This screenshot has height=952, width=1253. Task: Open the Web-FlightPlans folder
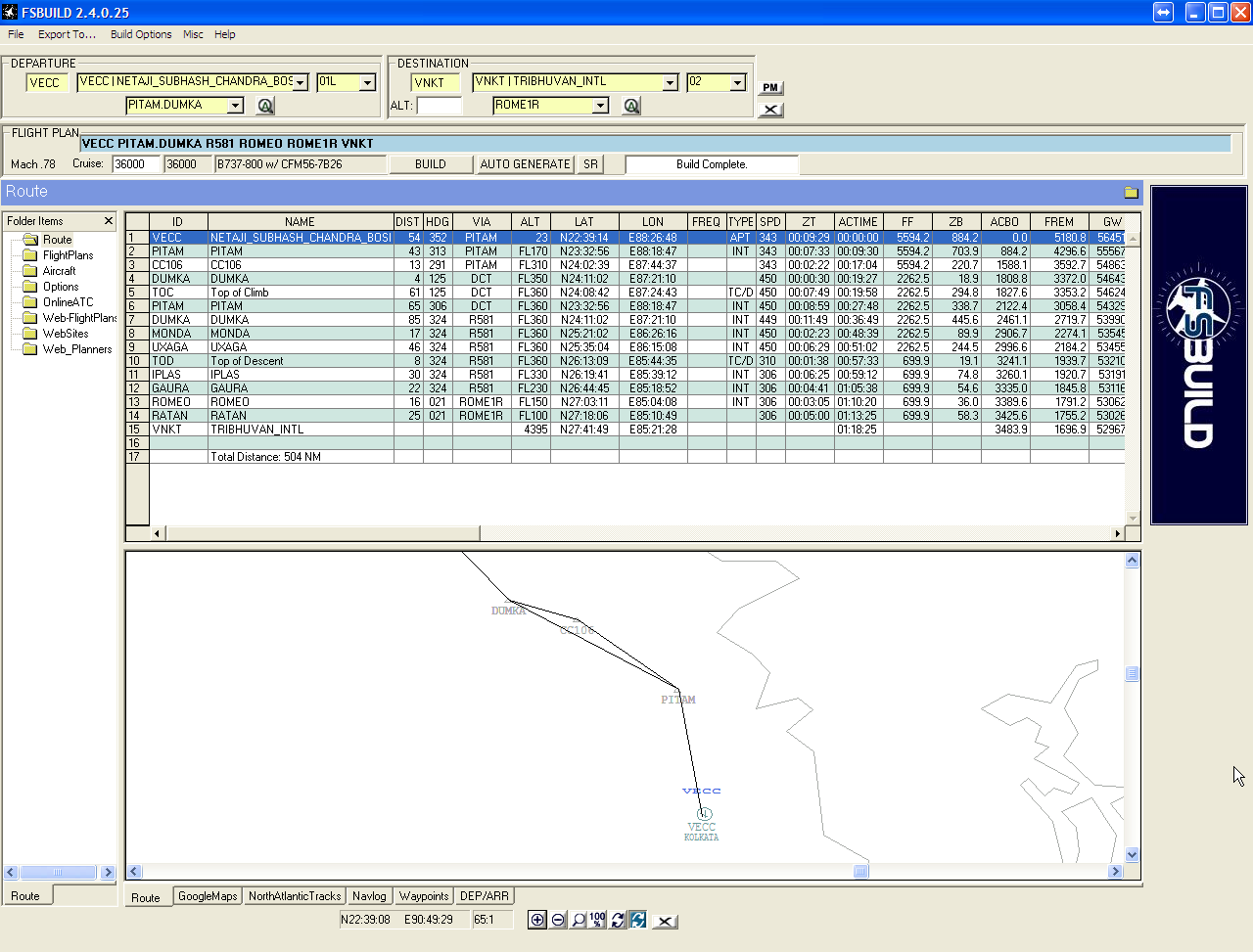pyautogui.click(x=70, y=318)
